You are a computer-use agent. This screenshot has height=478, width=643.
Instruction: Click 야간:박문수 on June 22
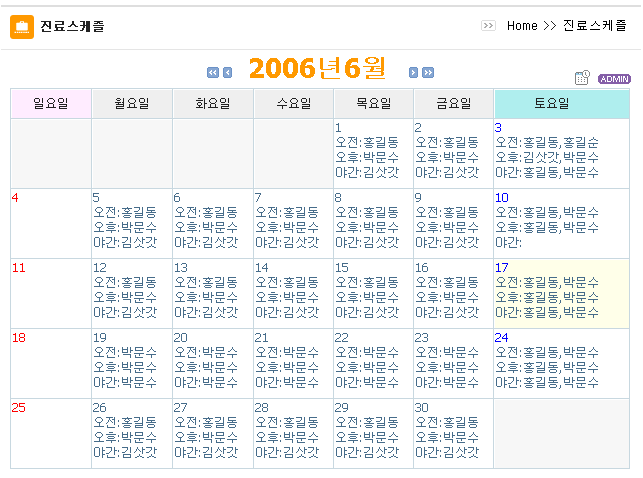pos(367,383)
